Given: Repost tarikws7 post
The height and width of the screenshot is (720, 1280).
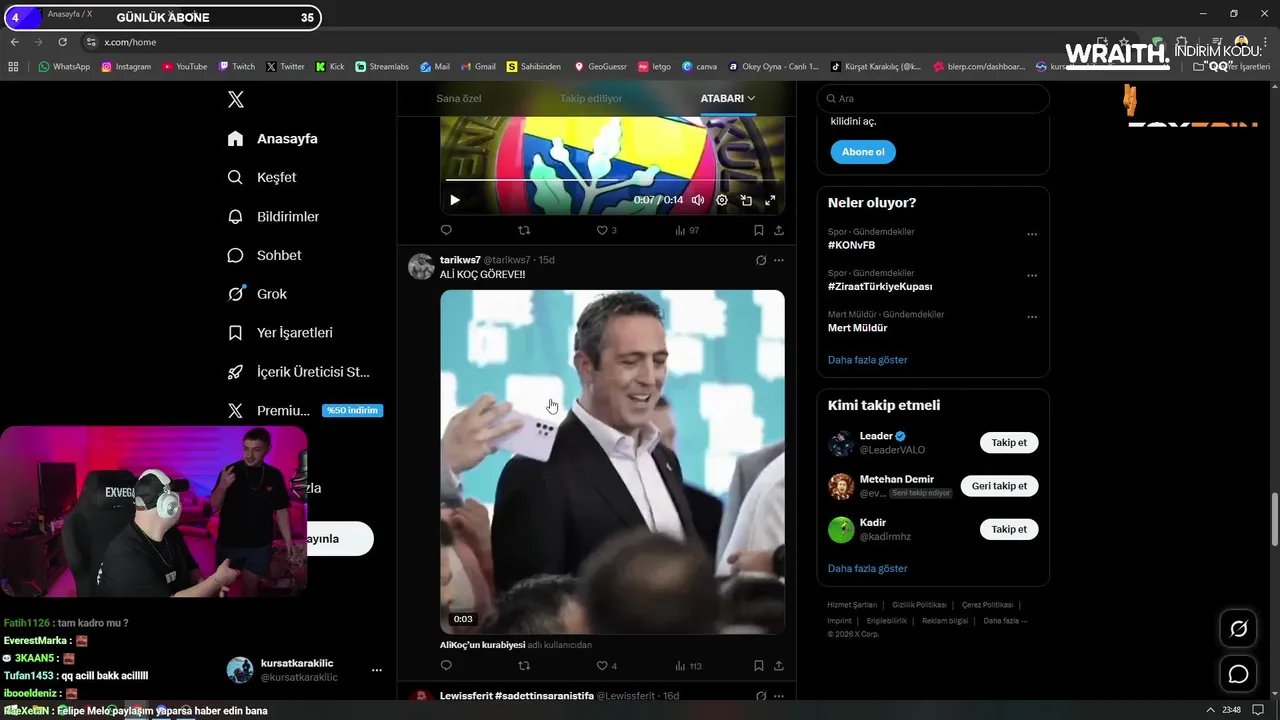Looking at the screenshot, I should (524, 665).
